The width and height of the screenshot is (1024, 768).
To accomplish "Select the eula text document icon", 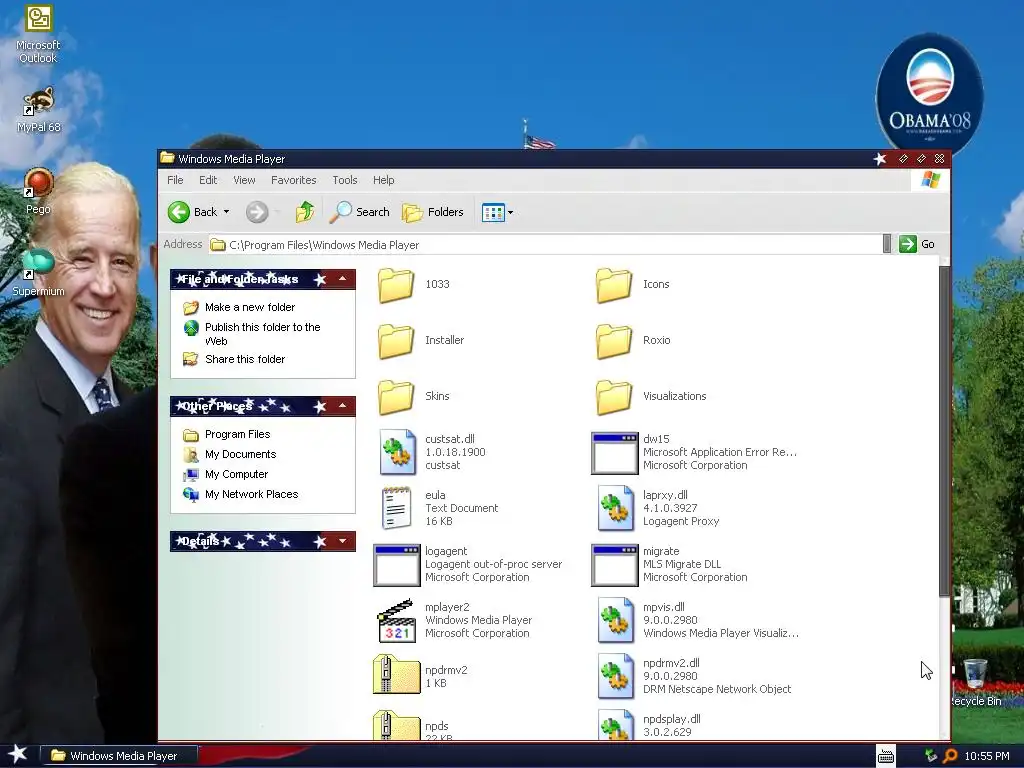I will pyautogui.click(x=396, y=508).
